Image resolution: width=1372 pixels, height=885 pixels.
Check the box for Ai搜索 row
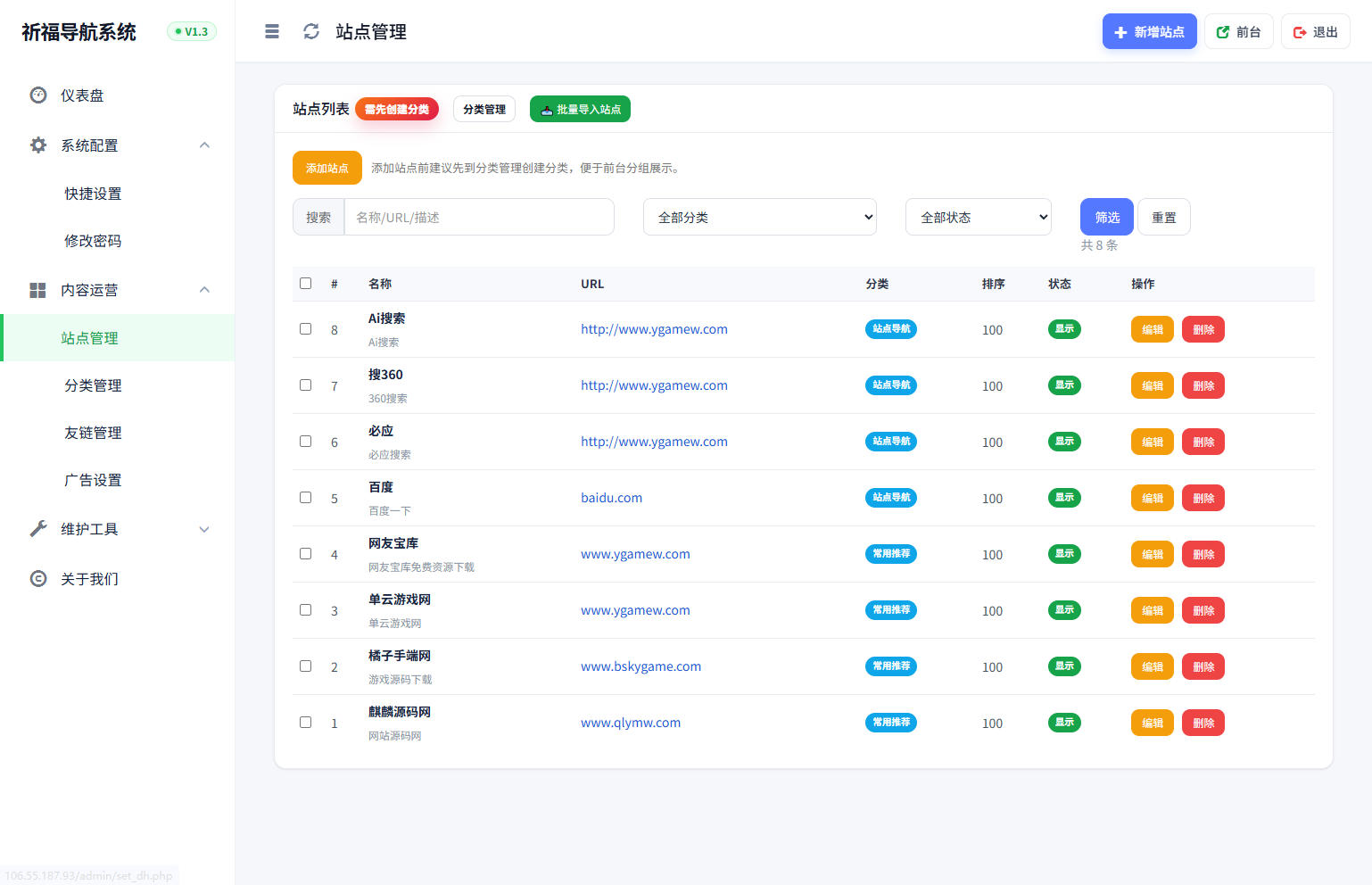pyautogui.click(x=306, y=329)
